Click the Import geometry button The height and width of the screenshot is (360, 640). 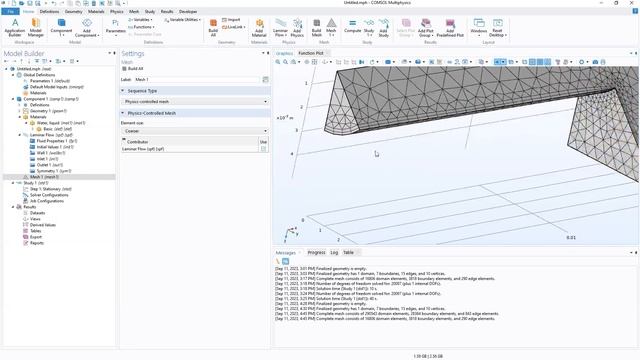(231, 20)
